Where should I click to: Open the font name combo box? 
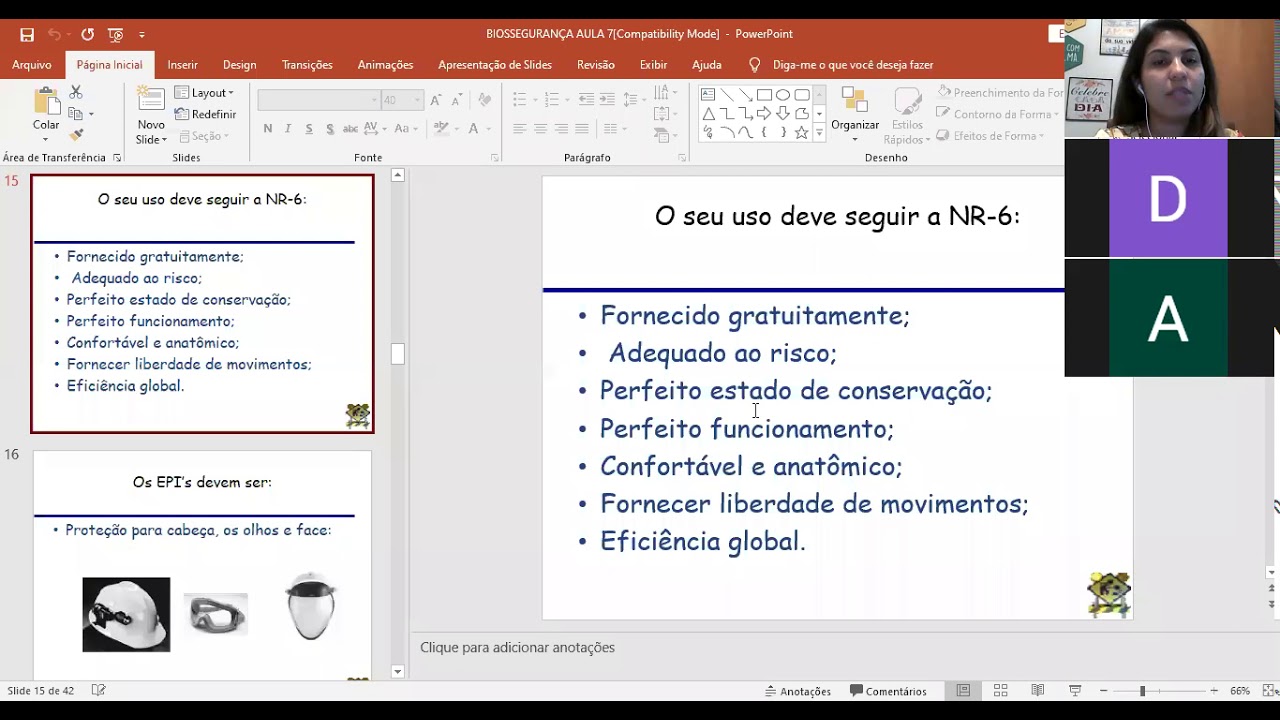(318, 100)
